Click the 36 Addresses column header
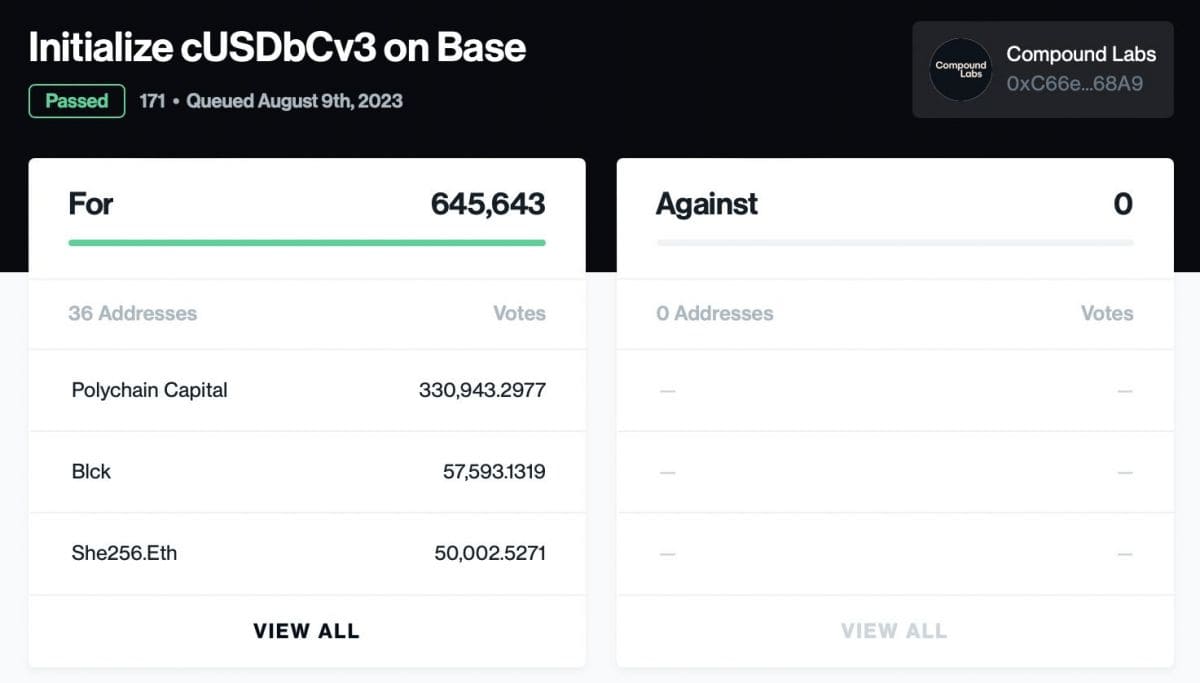The image size is (1200, 683). (133, 313)
